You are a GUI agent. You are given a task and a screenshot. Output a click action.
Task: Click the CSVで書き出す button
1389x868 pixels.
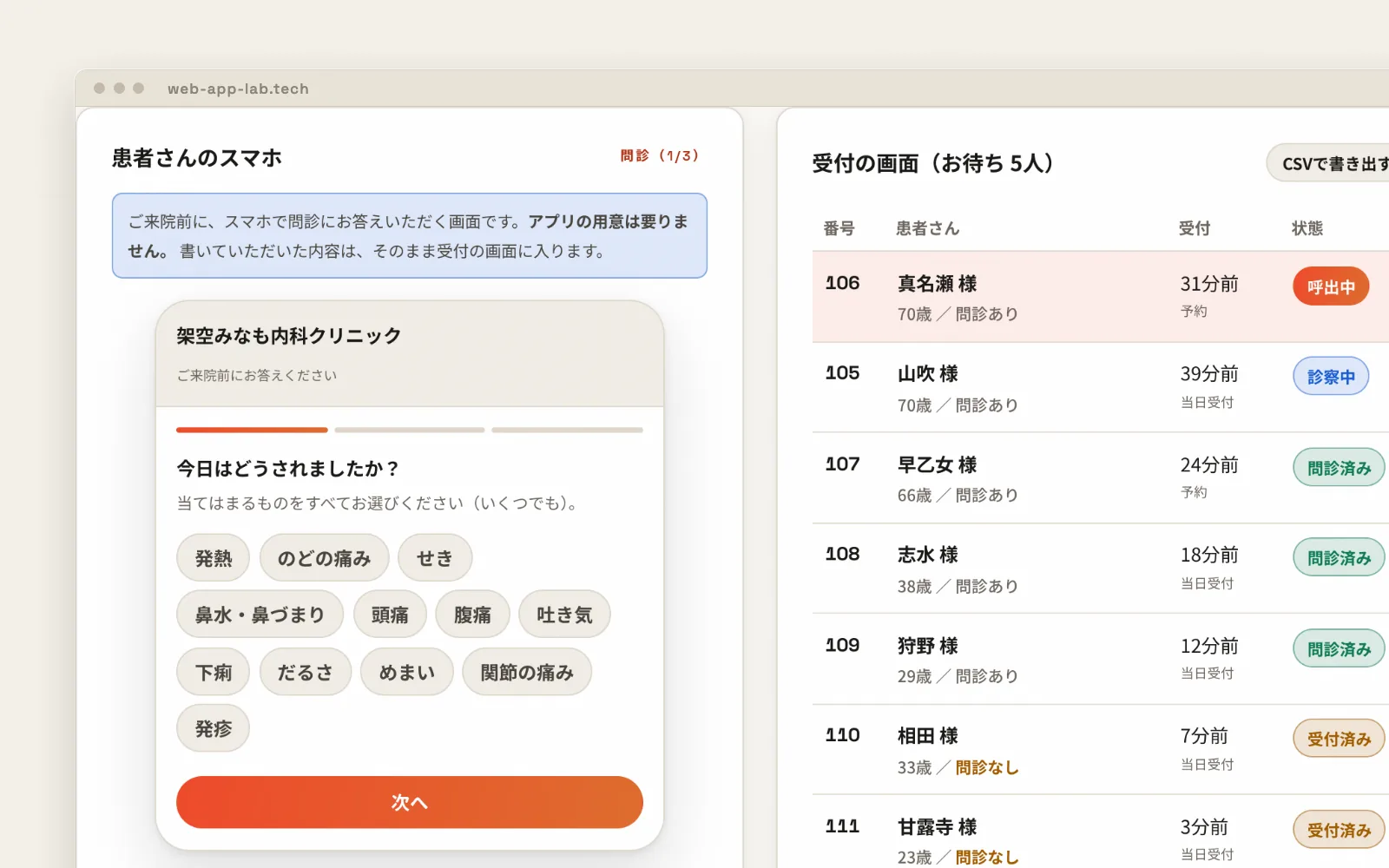(1328, 163)
